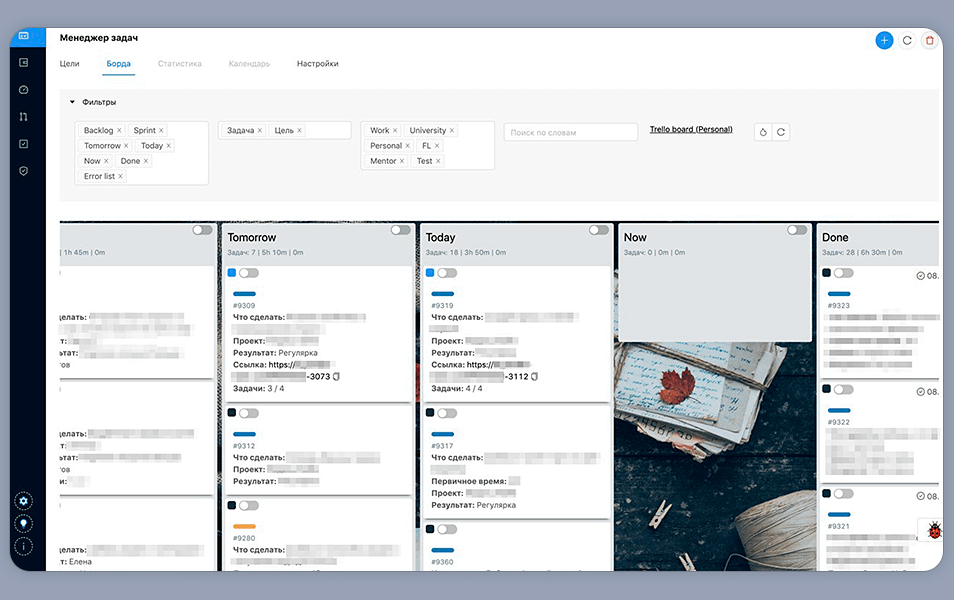The image size is (954, 600).
Task: Toggle the Tomorrow column header switch
Action: coord(400,230)
